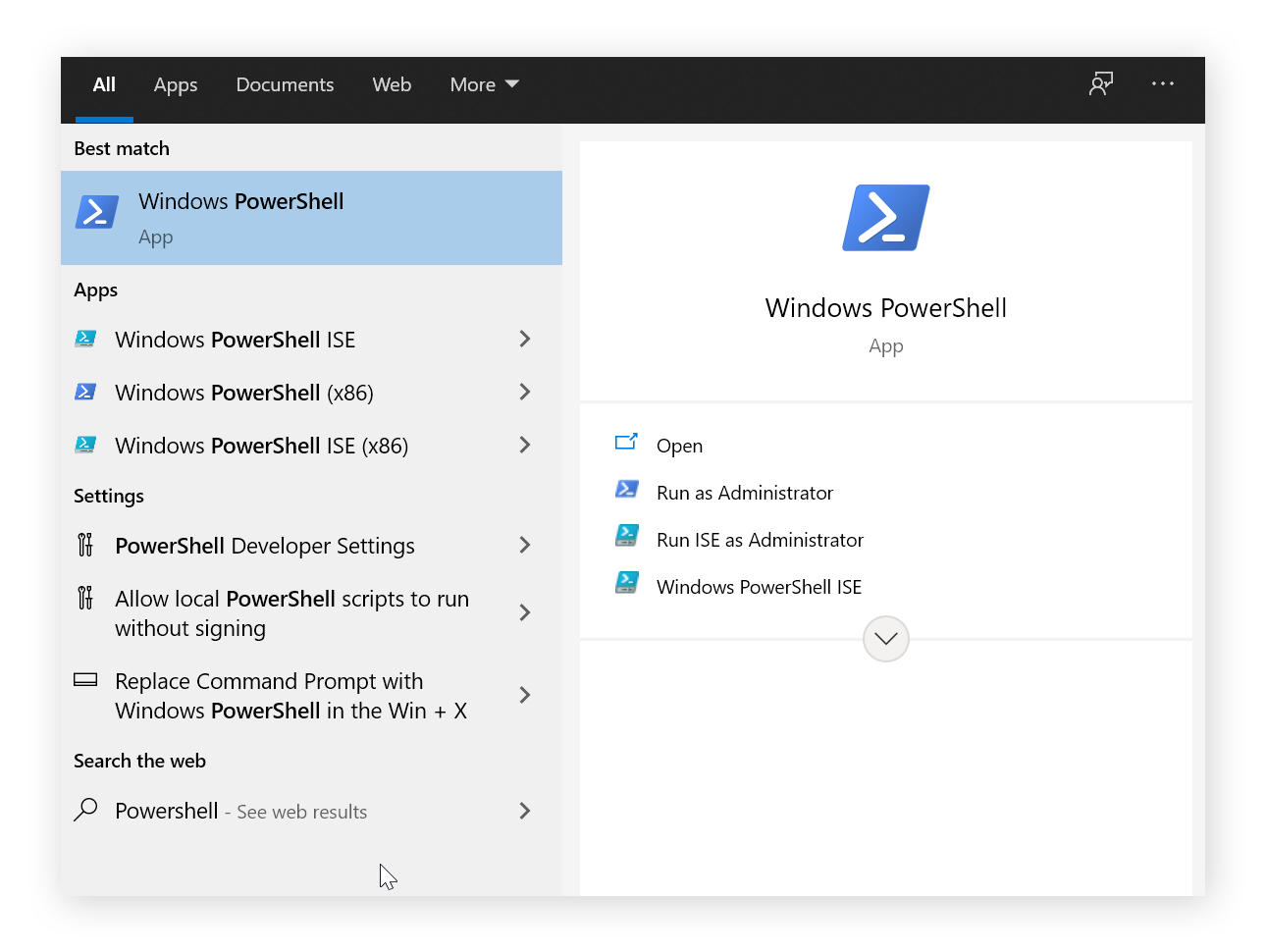Expand the More filter dropdown
Screen dimensions: 1266x952
click(483, 84)
